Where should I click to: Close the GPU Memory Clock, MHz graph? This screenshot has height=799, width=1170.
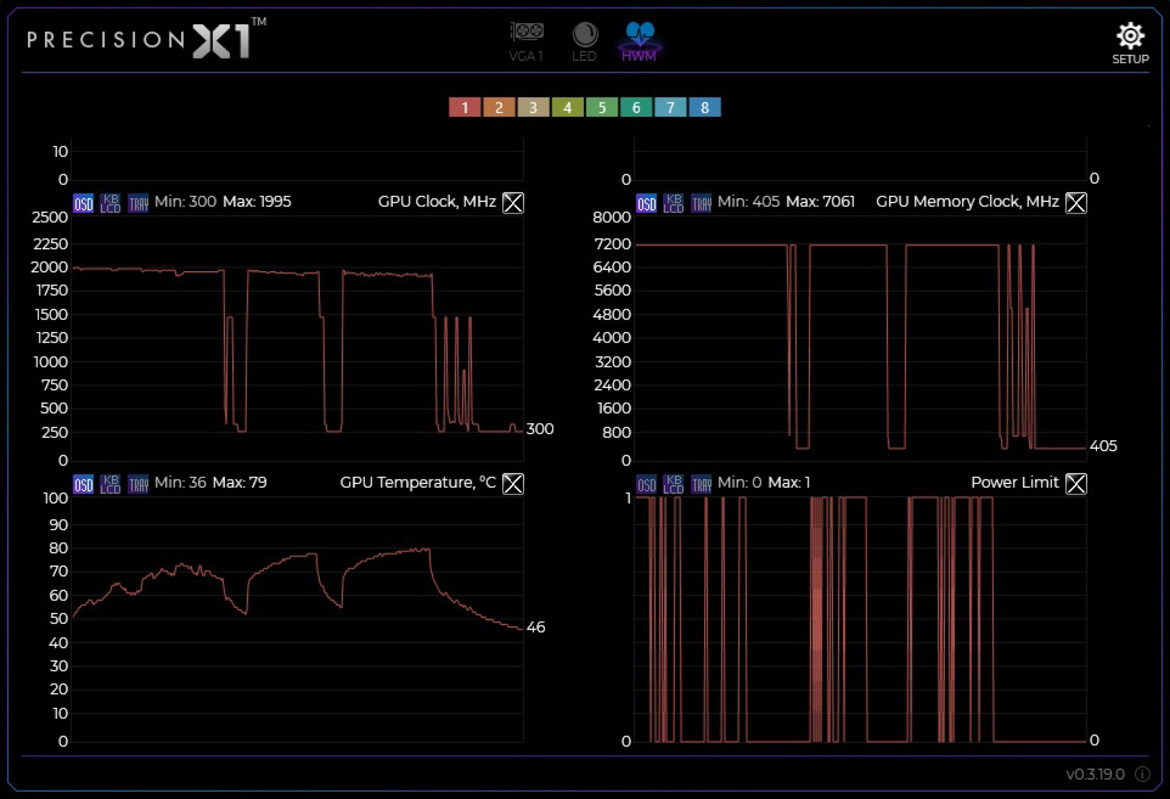pyautogui.click(x=1076, y=203)
